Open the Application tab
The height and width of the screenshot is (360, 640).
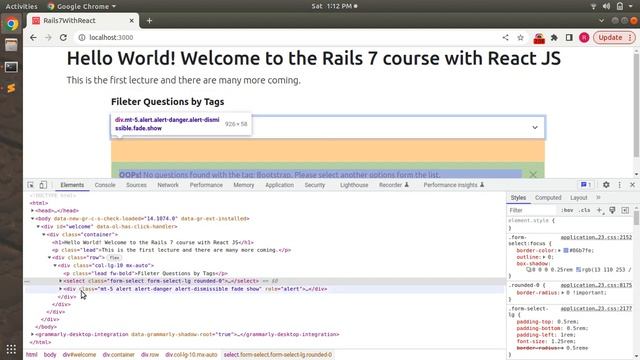point(280,185)
